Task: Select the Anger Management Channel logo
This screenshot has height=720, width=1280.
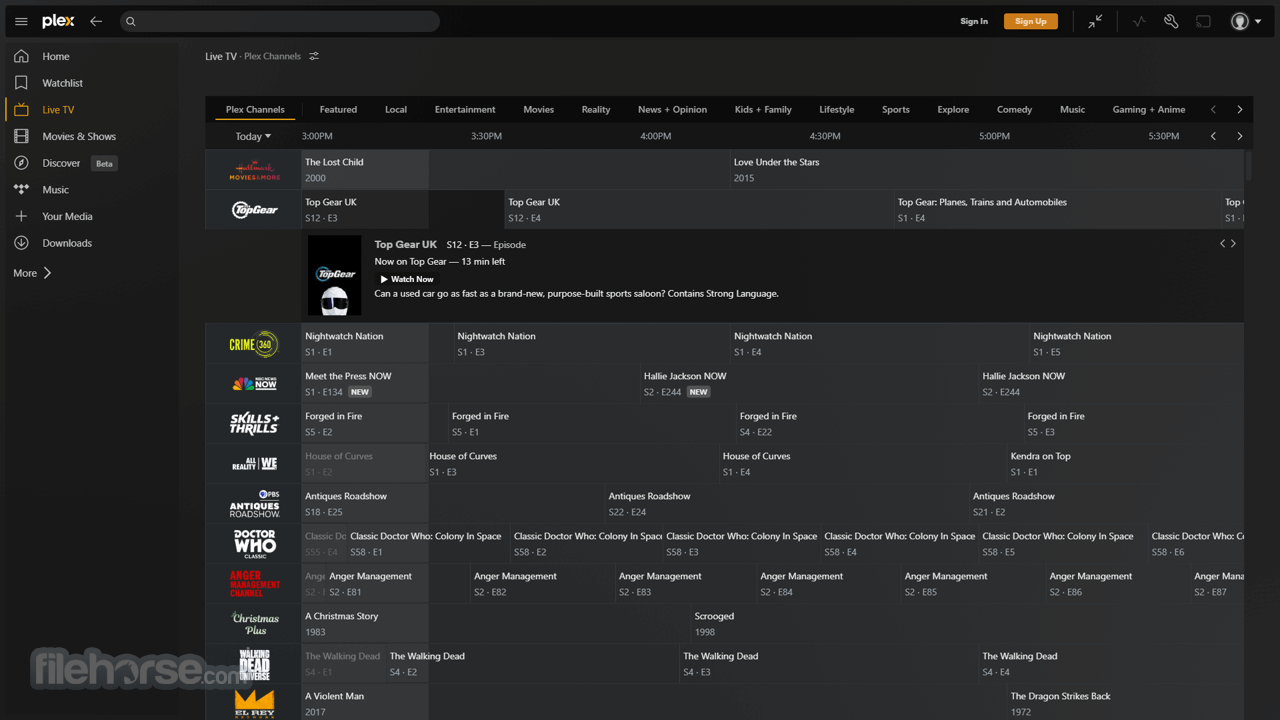Action: (254, 584)
